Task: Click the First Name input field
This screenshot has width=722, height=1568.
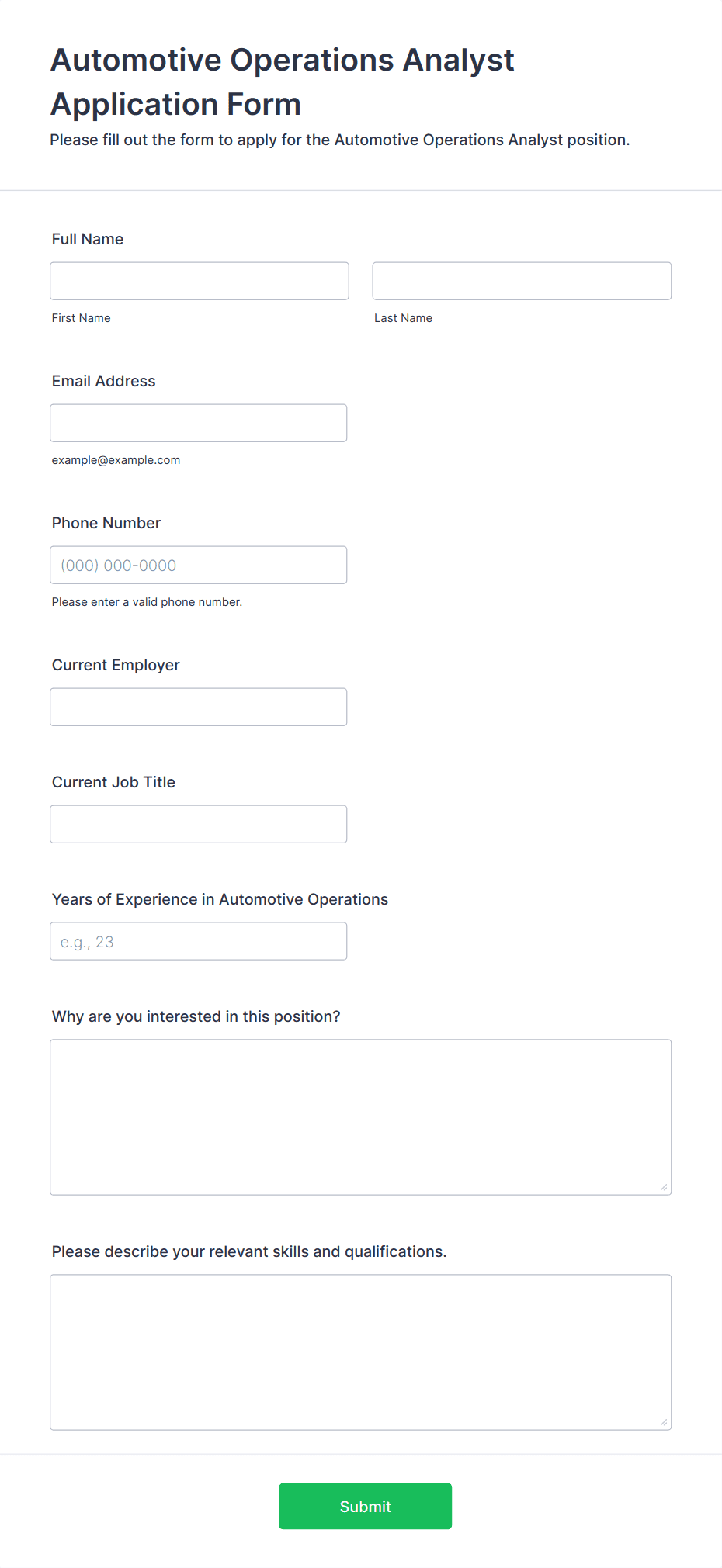Action: click(200, 281)
